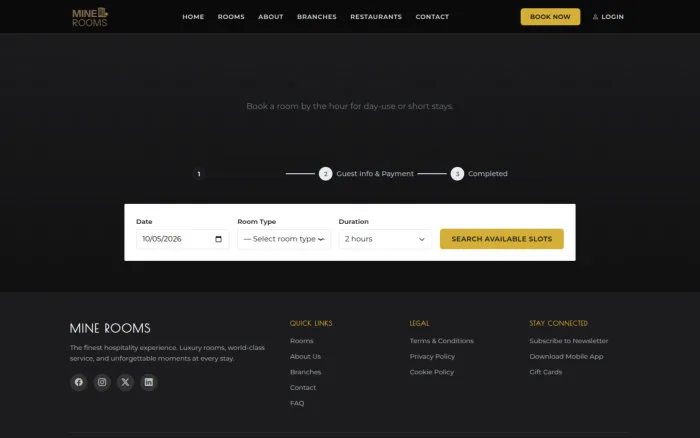700x438 pixels.
Task: Open the Privacy Policy link
Action: 432,356
